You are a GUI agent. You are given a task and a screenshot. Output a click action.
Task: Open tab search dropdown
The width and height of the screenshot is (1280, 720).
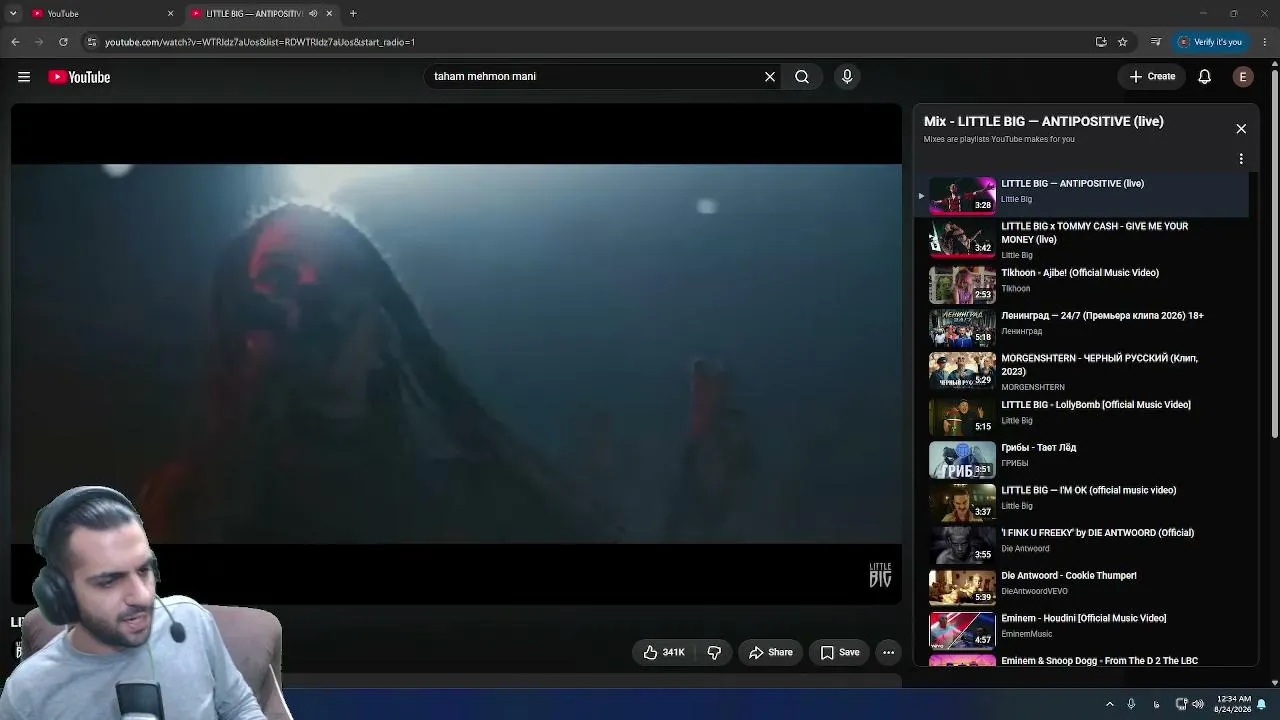point(13,14)
